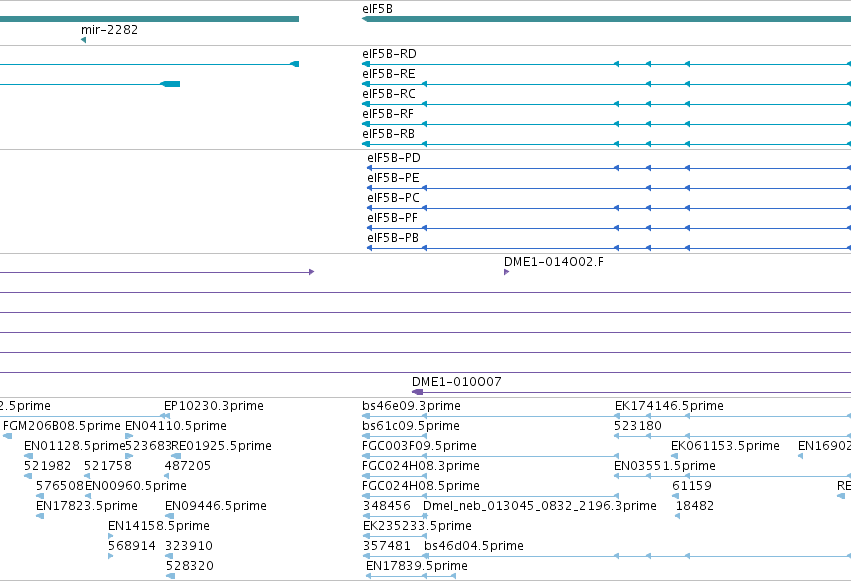Select EST EN09446.5prime
851x581 pixels.
point(216,506)
